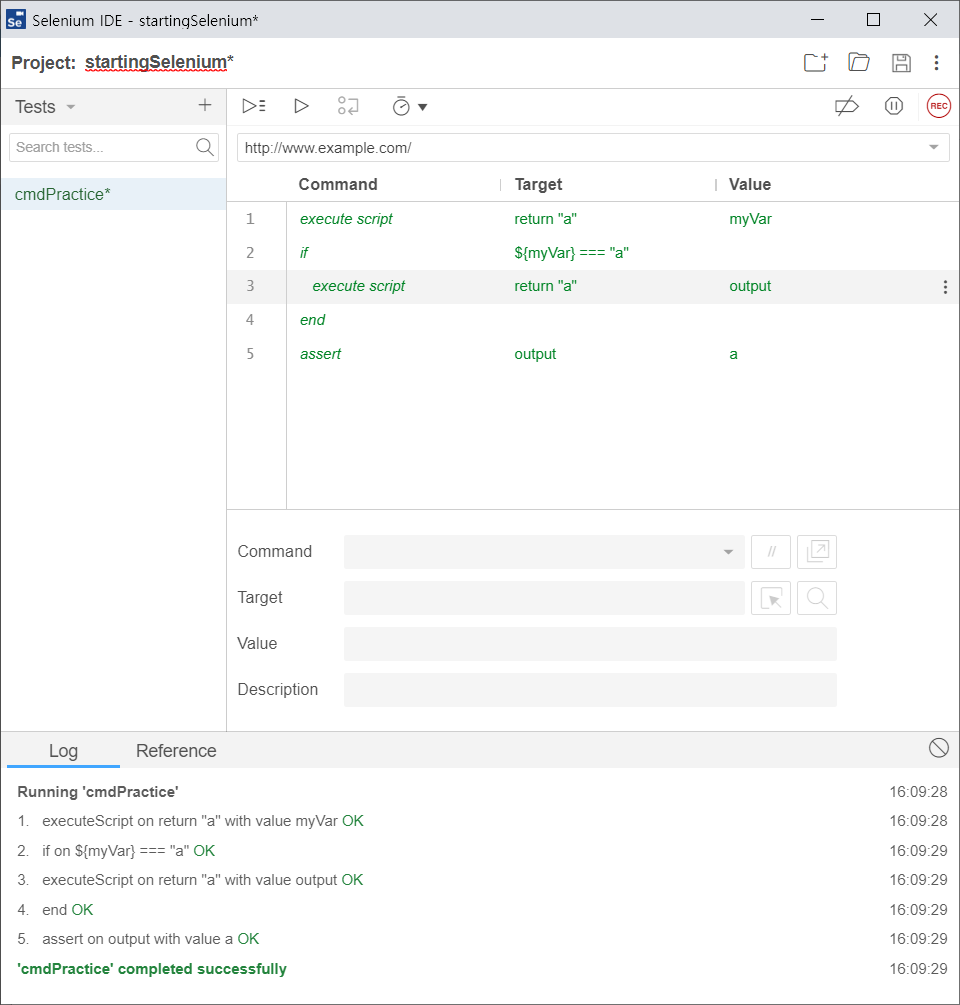Open new window configuration button
The width and height of the screenshot is (960, 1005).
coord(817,552)
